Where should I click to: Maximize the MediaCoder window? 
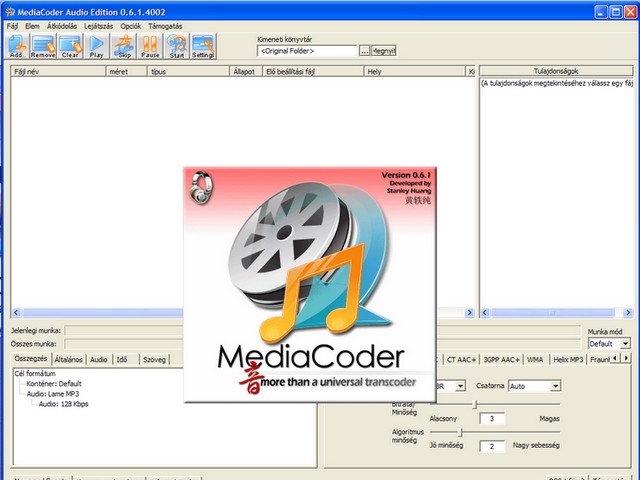[616, 12]
